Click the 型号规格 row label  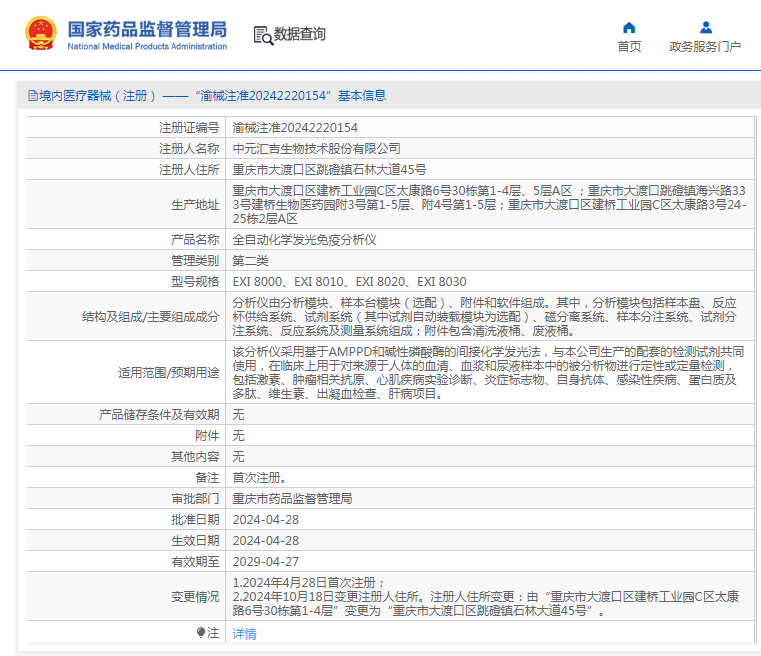point(195,281)
